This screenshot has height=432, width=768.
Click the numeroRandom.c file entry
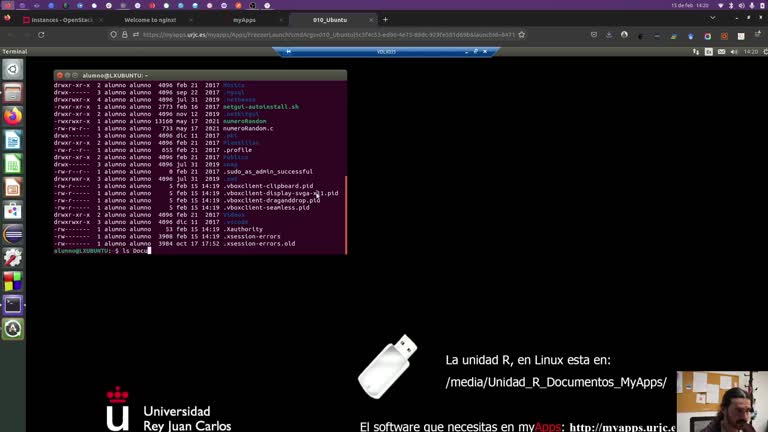coord(248,128)
